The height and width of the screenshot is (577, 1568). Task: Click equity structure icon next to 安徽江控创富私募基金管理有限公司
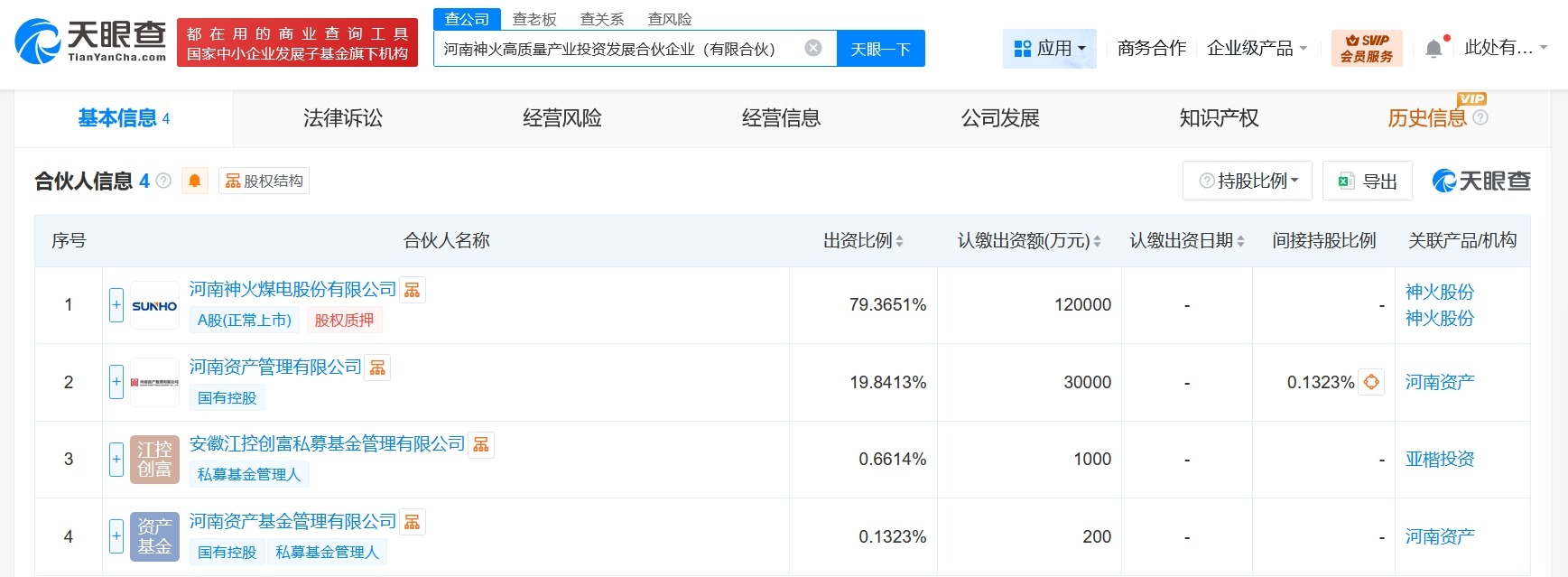(x=481, y=444)
